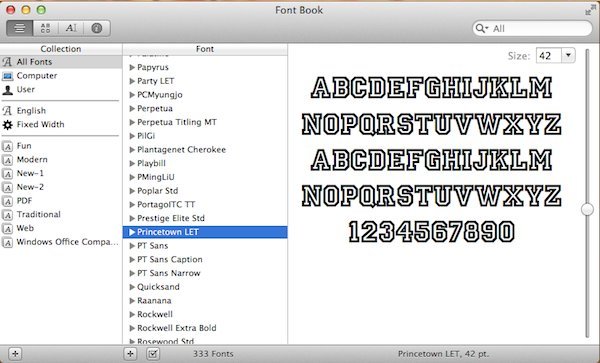Select Poplar Std font name

click(x=157, y=191)
